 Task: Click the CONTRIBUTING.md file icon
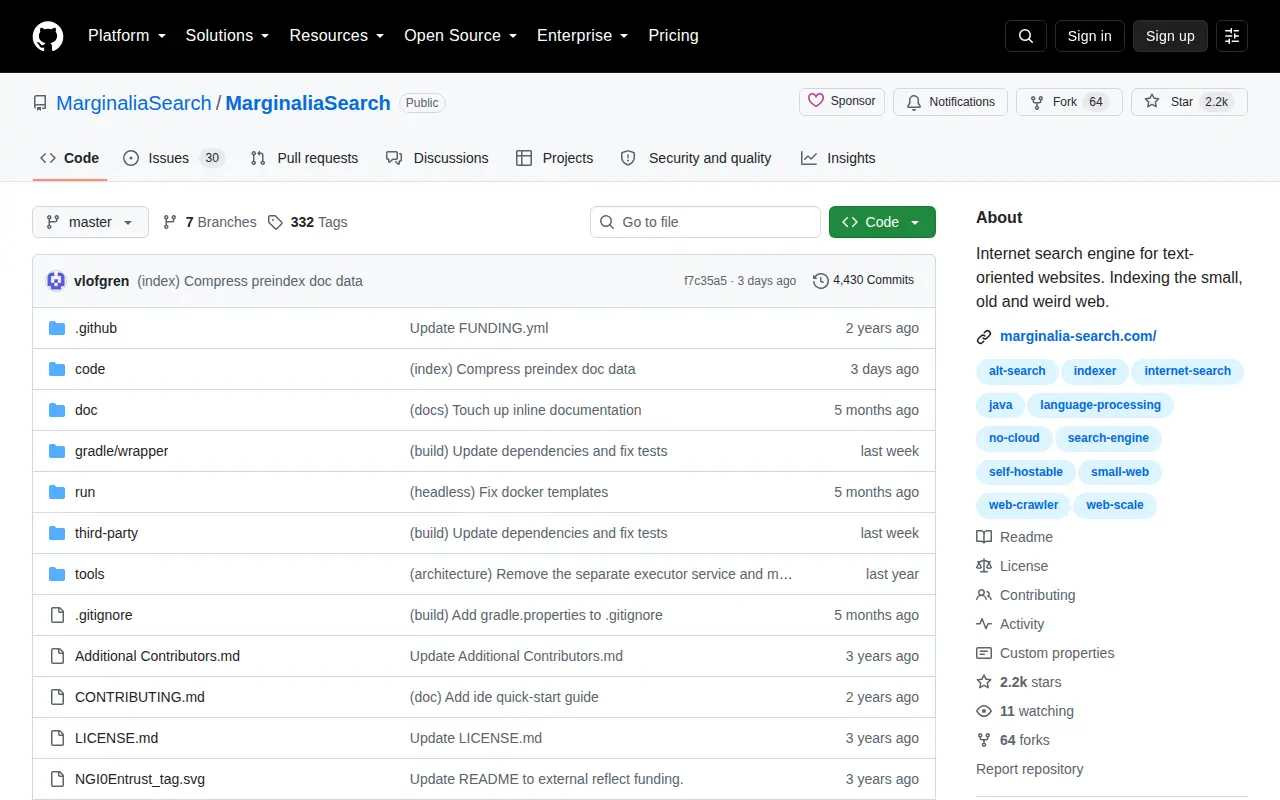[x=57, y=697]
